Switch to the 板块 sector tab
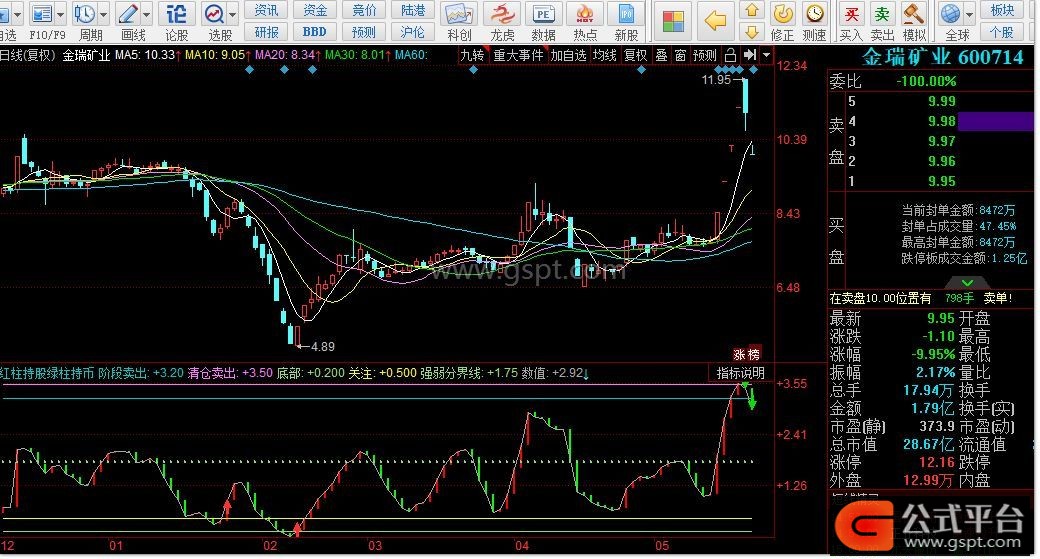The image size is (1040, 559). click(1002, 10)
